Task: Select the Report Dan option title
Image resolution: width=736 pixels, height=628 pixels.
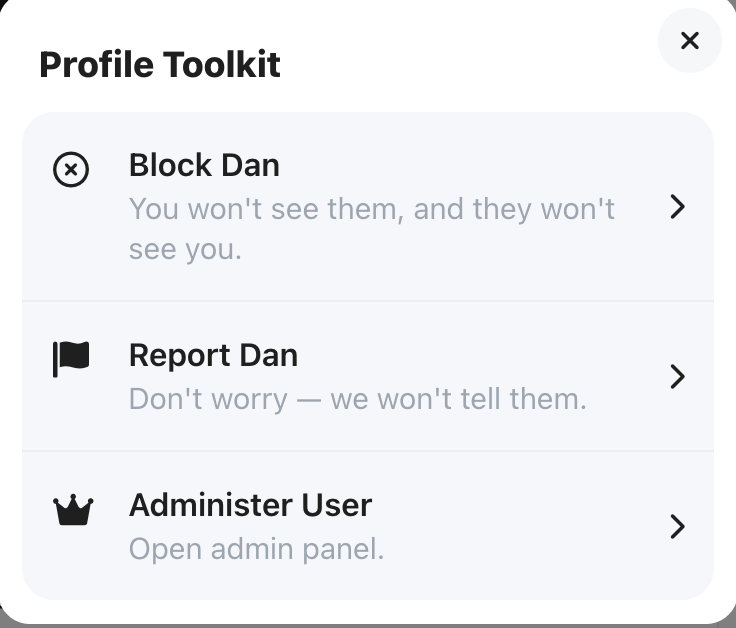Action: tap(214, 355)
